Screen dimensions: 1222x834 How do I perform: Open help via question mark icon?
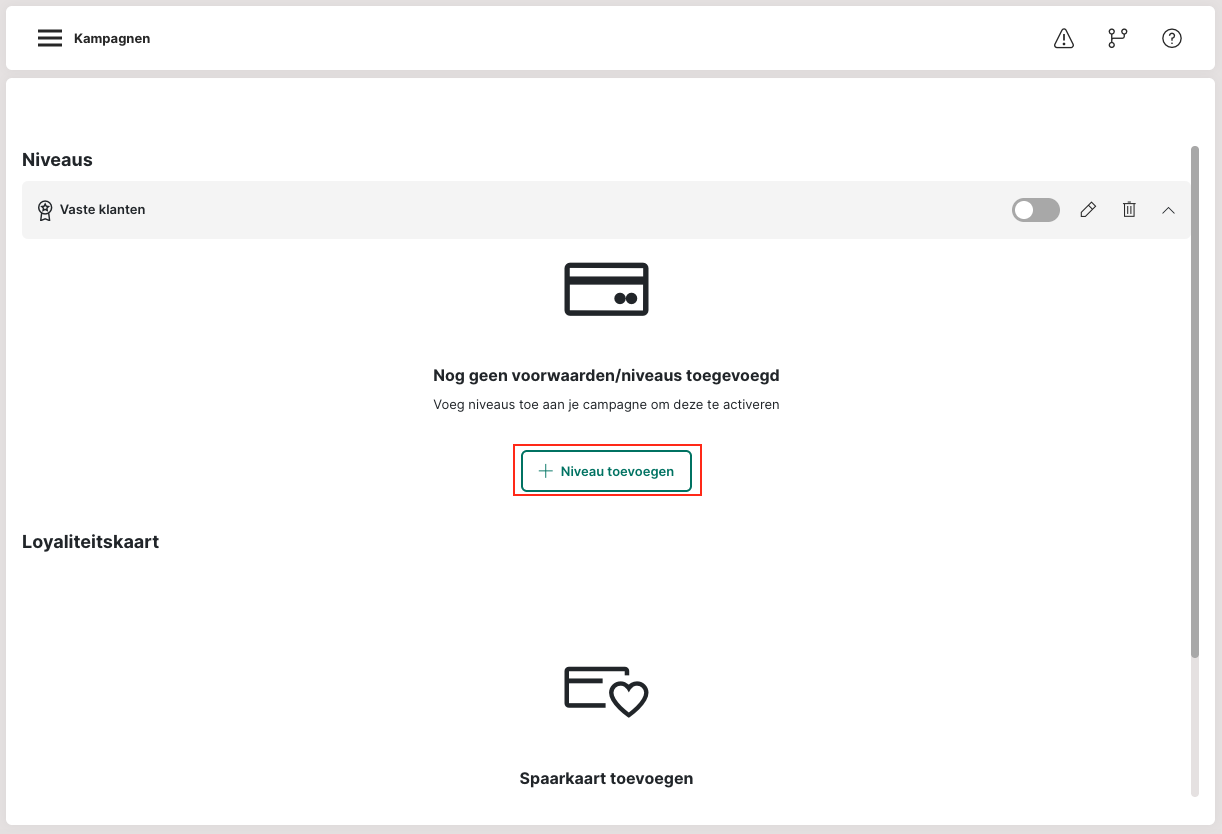(x=1171, y=38)
